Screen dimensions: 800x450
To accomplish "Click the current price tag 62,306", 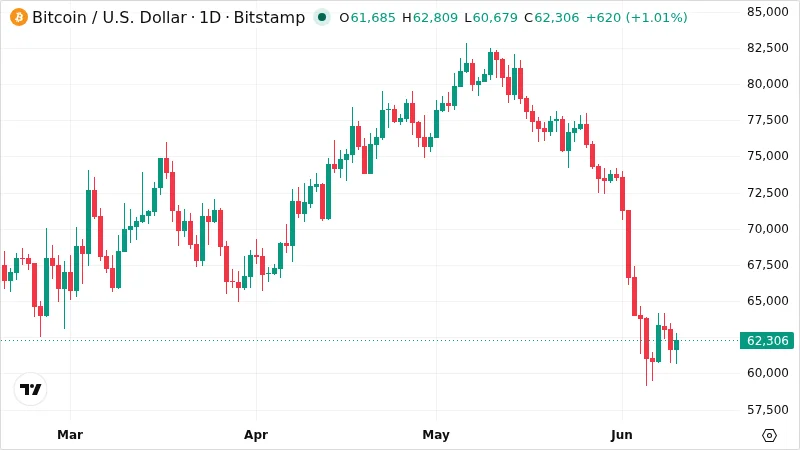I will pos(767,340).
